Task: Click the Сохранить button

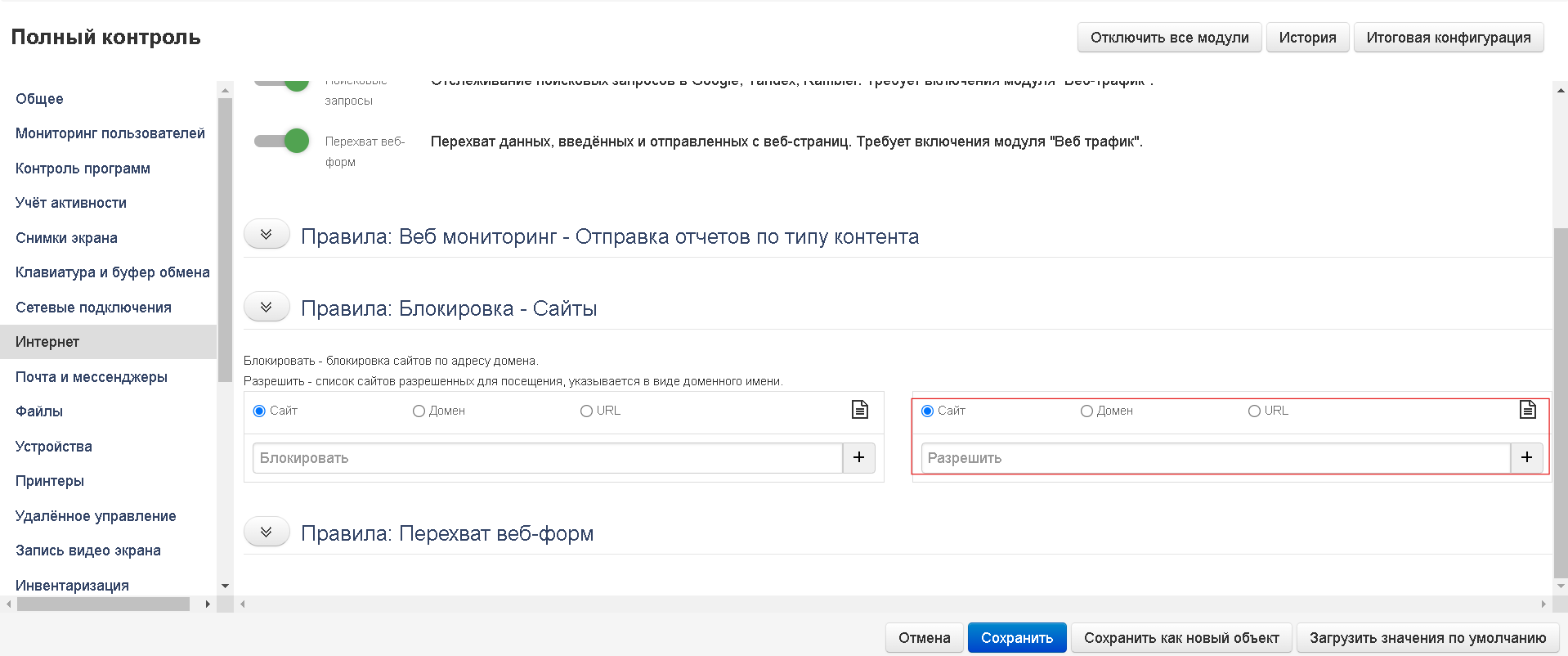Action: [x=1017, y=638]
